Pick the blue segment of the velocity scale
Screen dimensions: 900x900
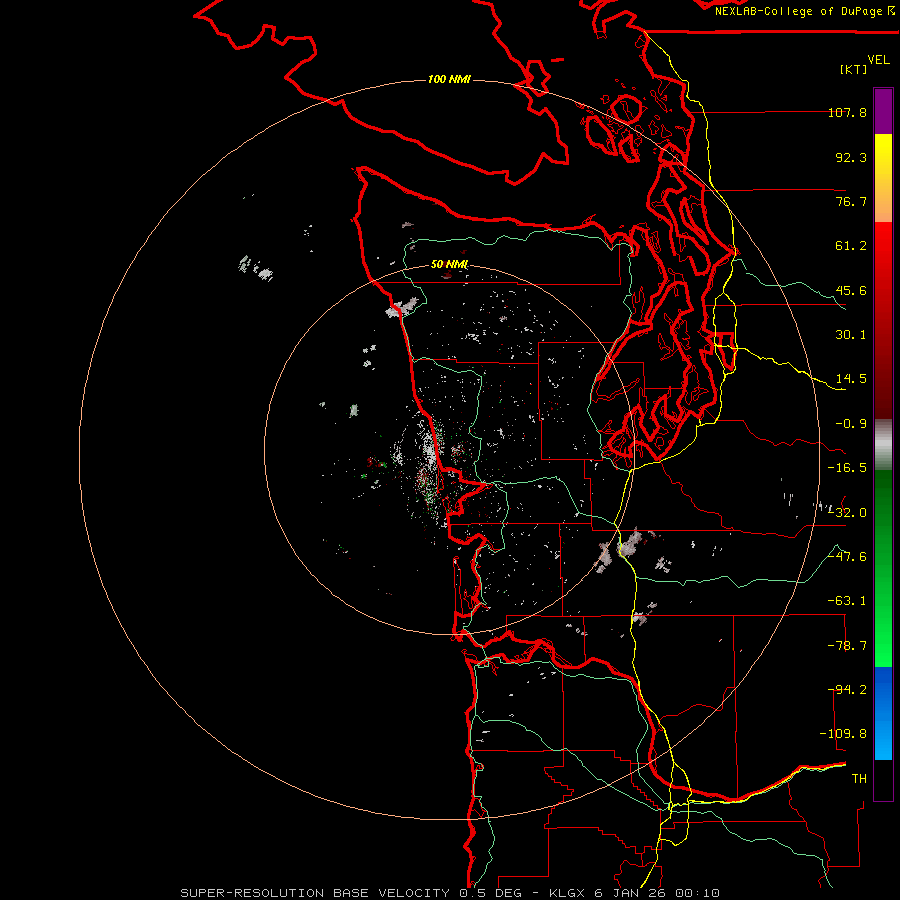pos(883,713)
